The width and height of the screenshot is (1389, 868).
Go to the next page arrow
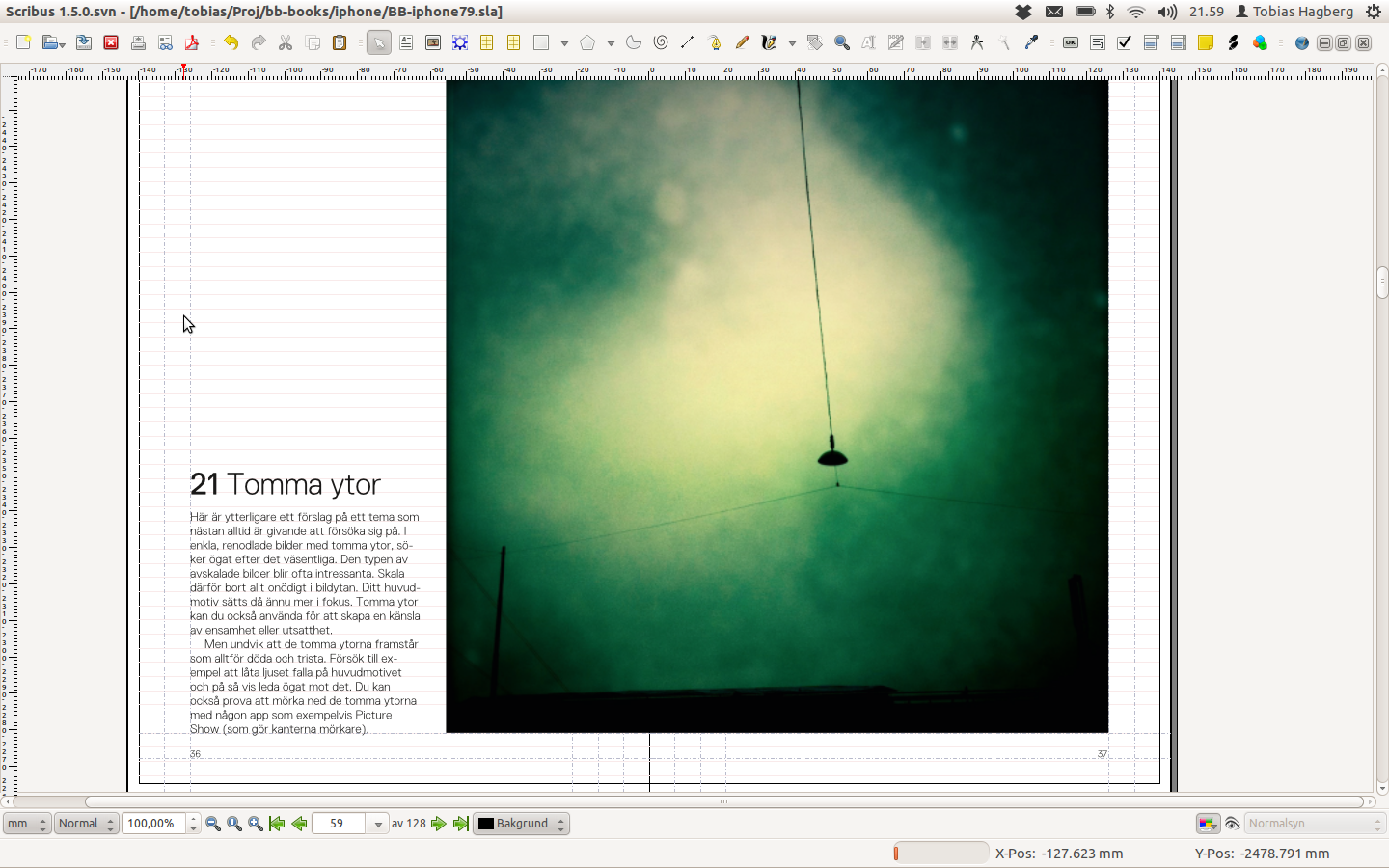point(439,824)
